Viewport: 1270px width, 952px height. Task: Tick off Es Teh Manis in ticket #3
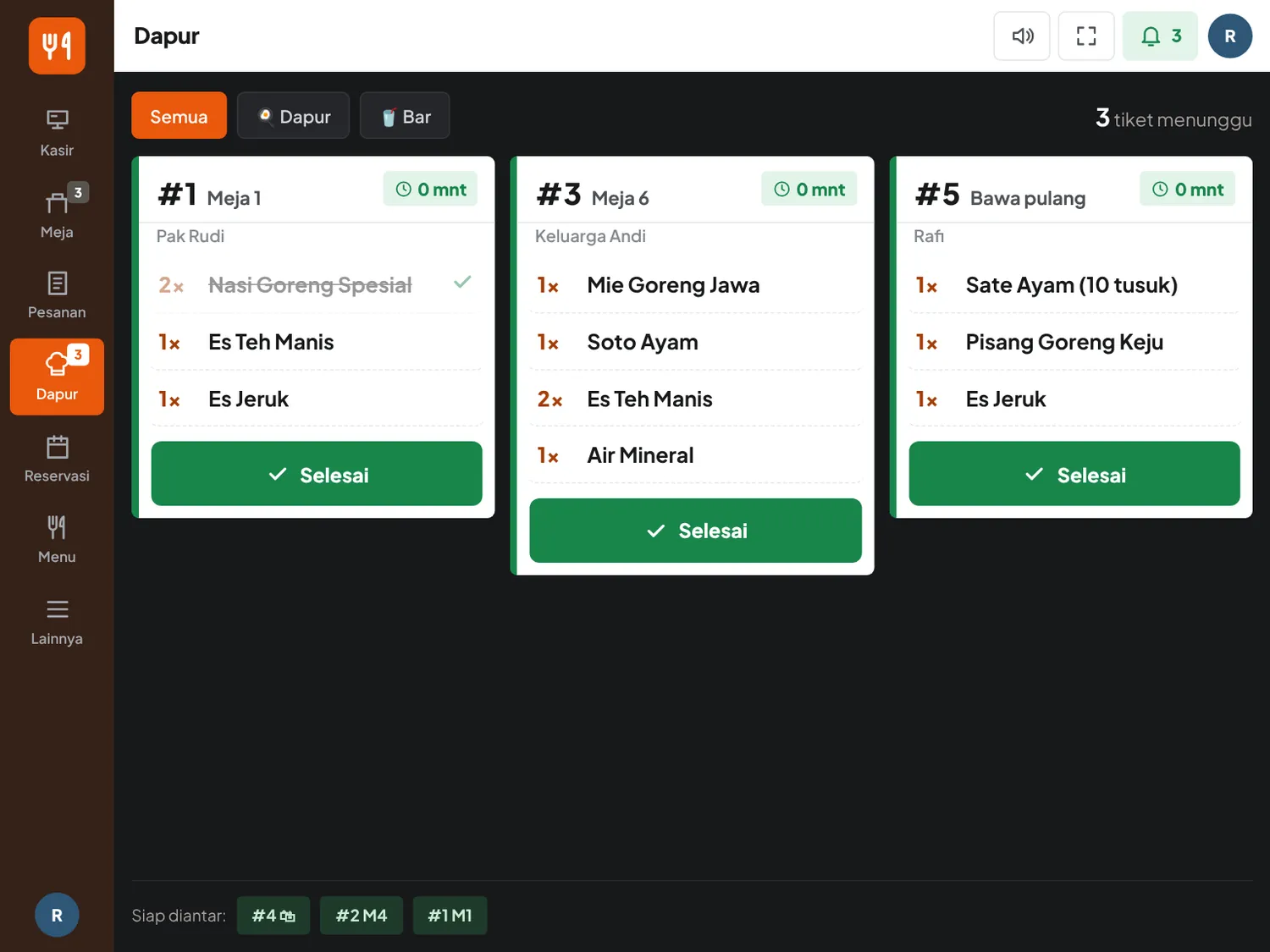pos(695,399)
